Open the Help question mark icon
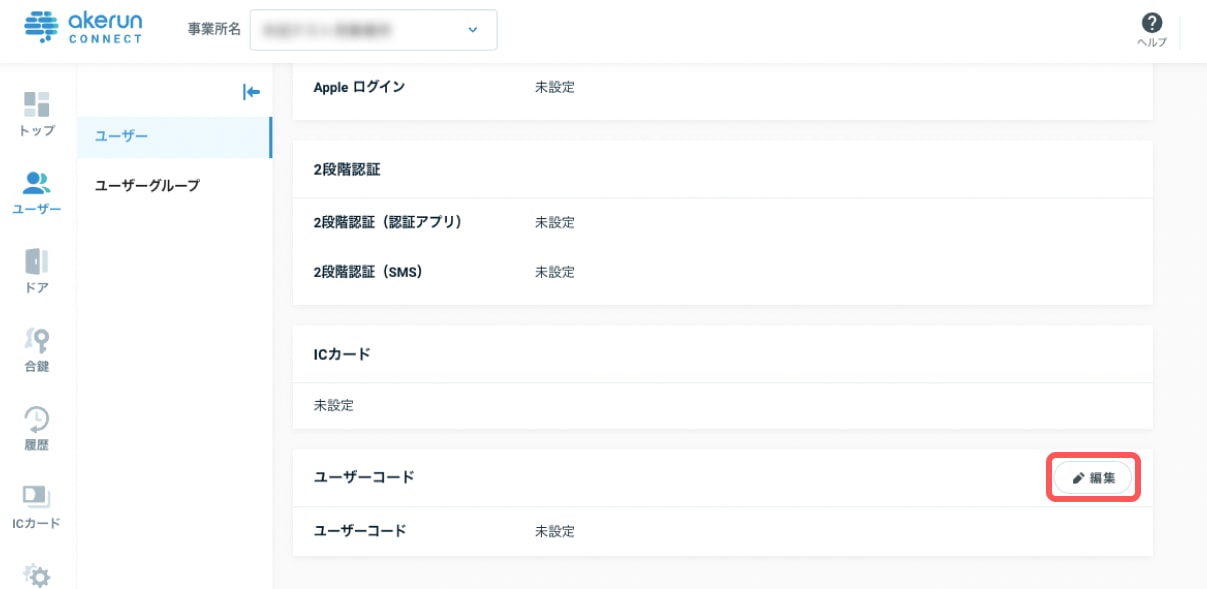This screenshot has height=589, width=1207. (1152, 24)
